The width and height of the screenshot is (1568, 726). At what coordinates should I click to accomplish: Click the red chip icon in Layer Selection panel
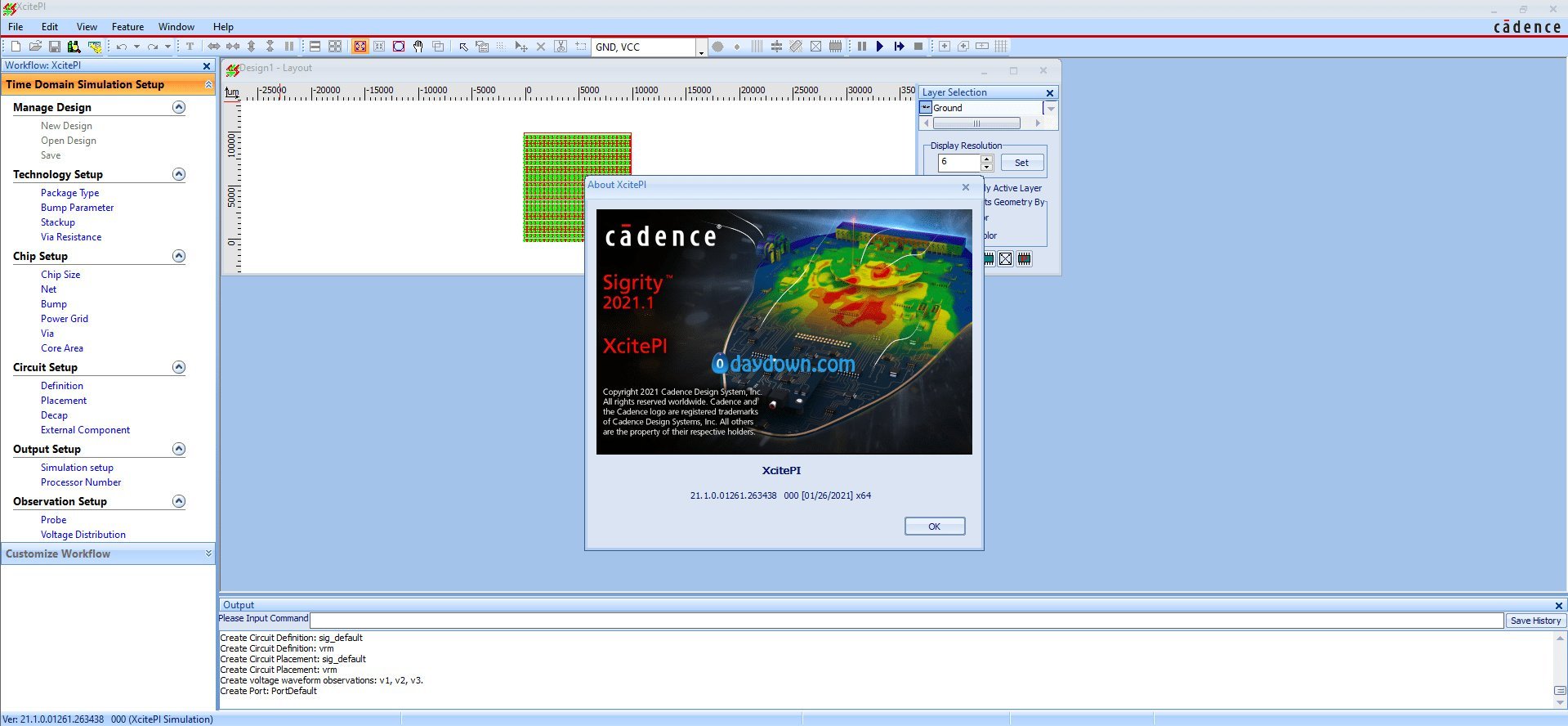point(1025,259)
